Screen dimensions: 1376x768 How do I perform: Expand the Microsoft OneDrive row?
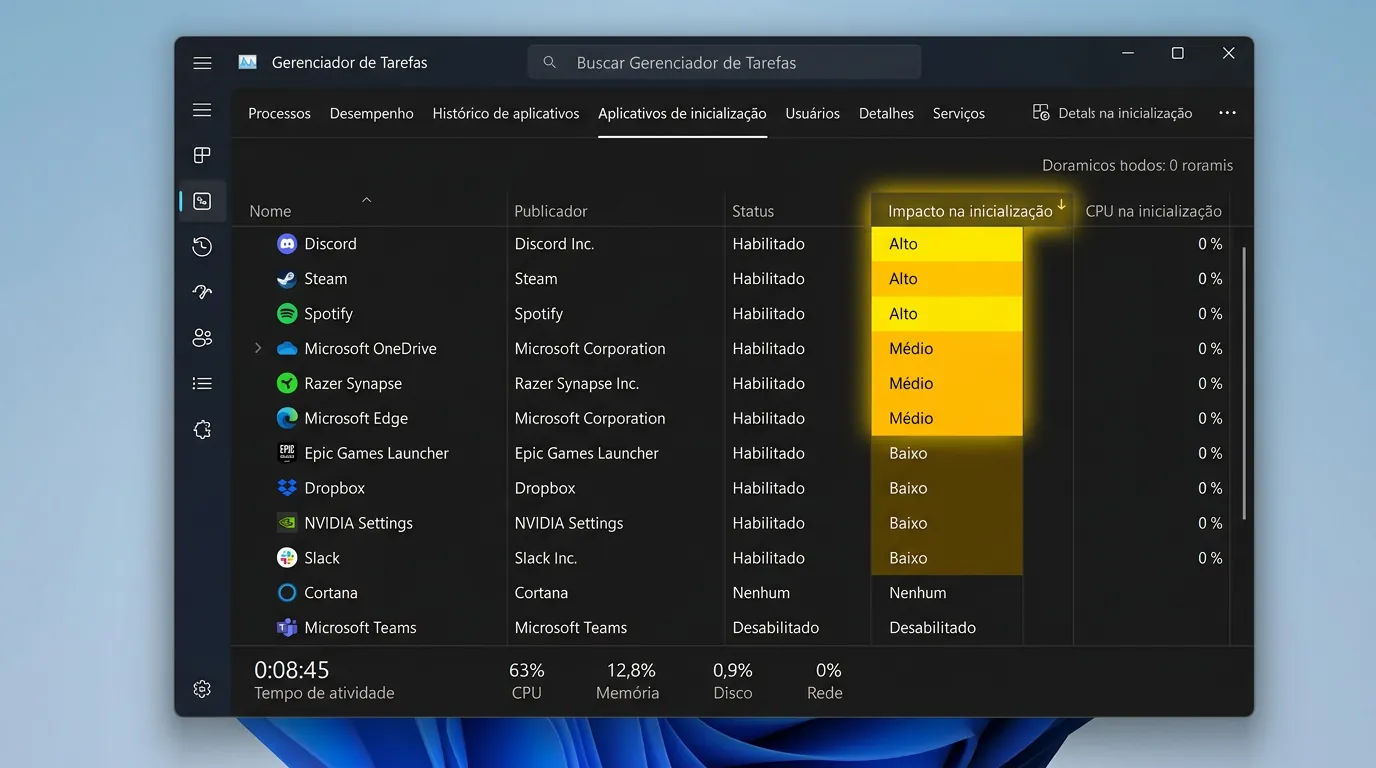[258, 348]
